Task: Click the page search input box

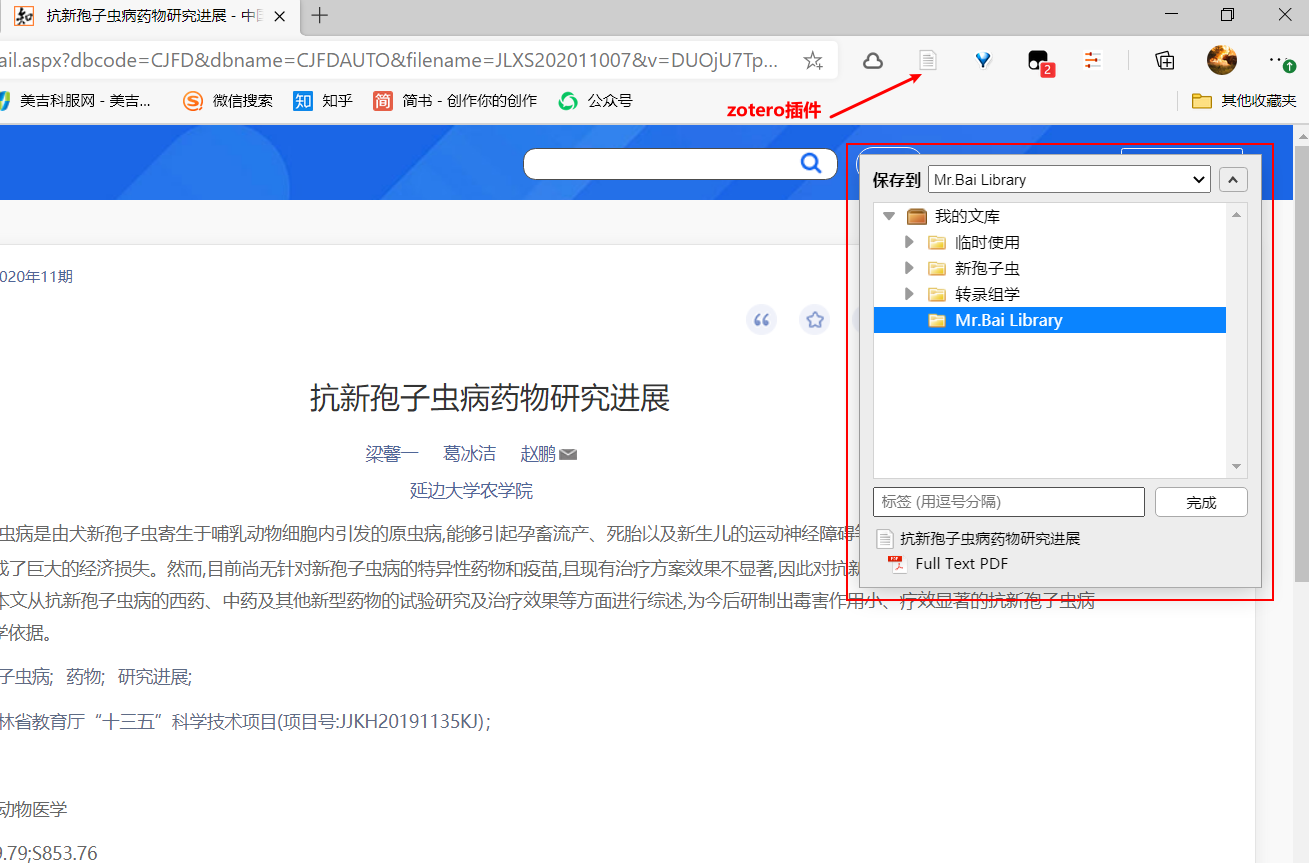Action: coord(660,164)
